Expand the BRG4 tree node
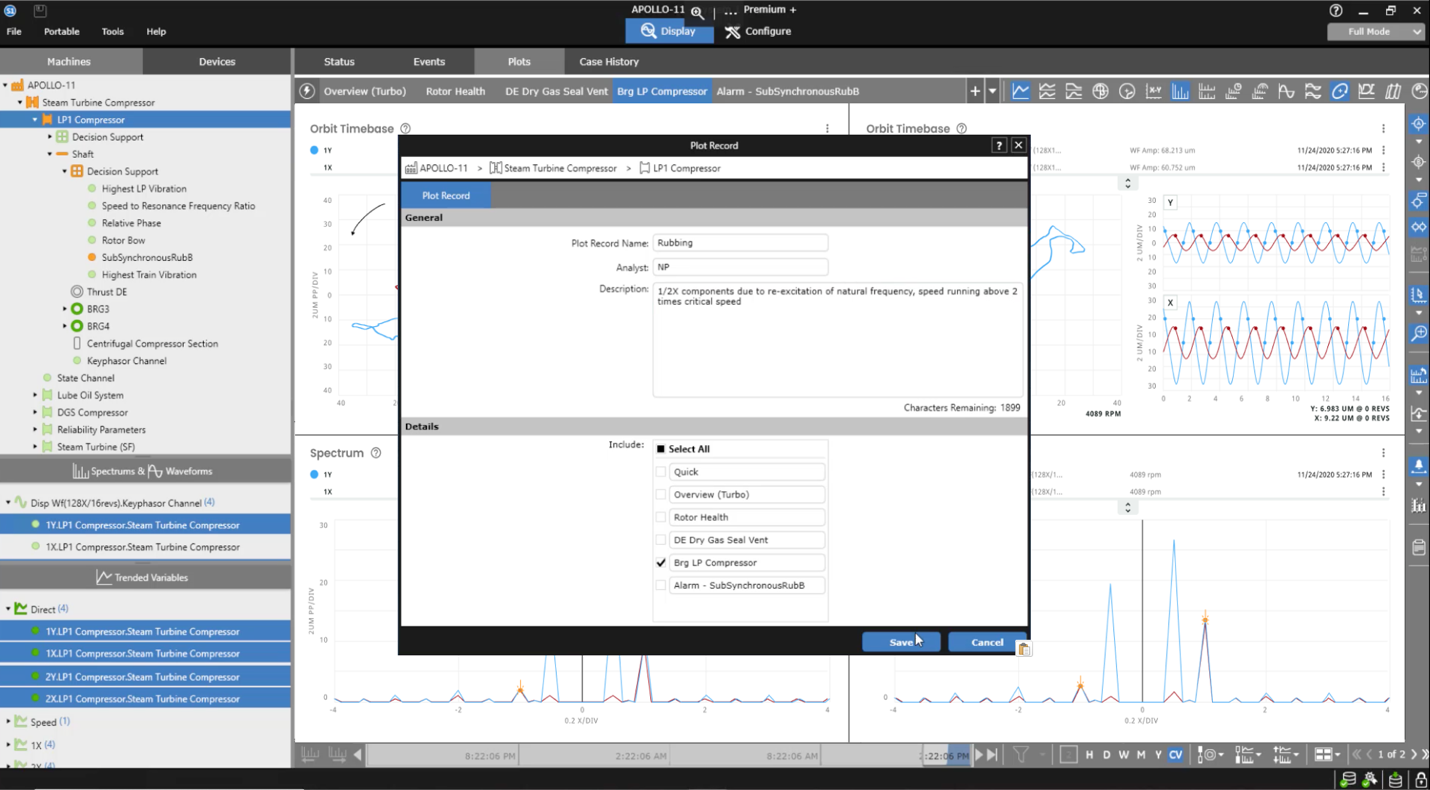Image resolution: width=1430 pixels, height=790 pixels. tap(65, 326)
